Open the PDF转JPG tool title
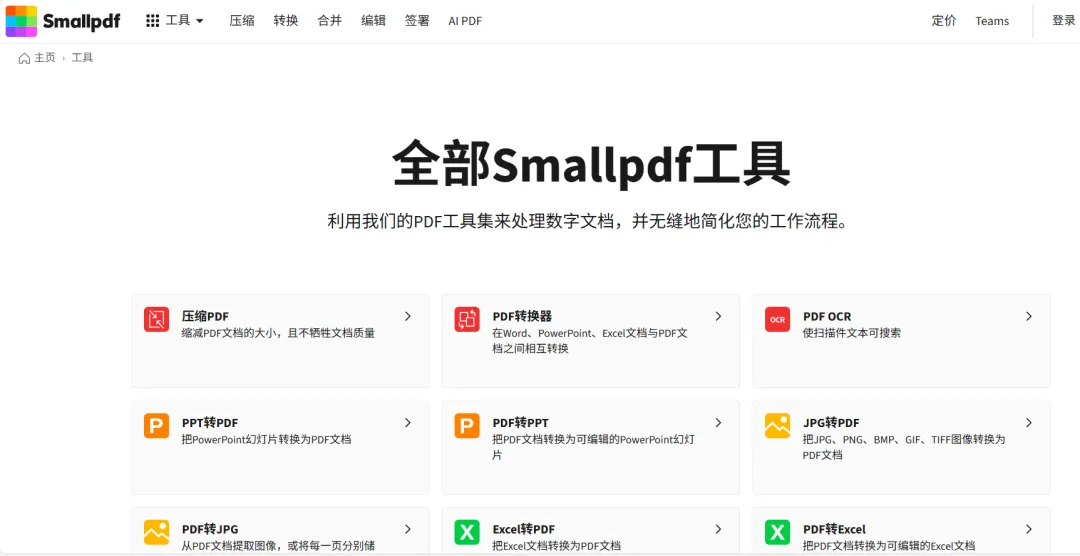 tap(210, 529)
